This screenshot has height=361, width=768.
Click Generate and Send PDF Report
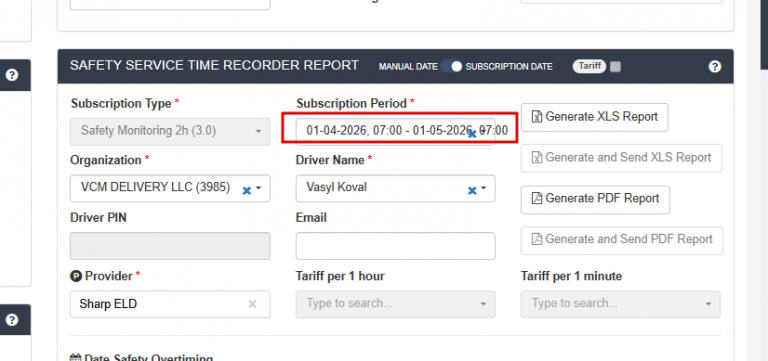tap(622, 240)
